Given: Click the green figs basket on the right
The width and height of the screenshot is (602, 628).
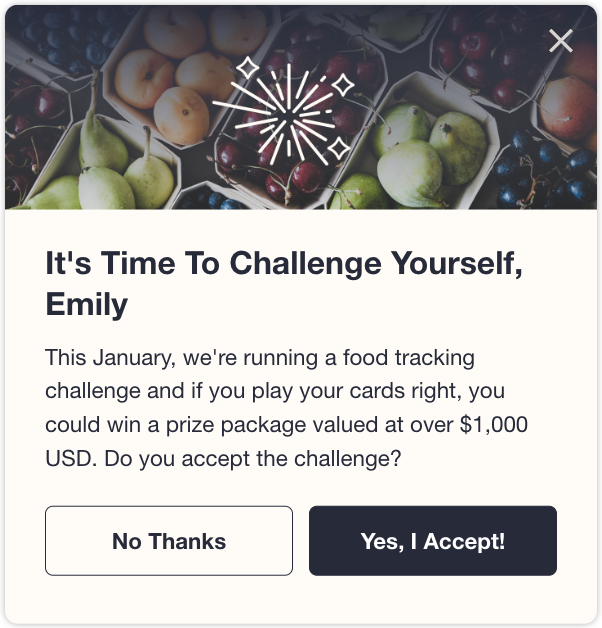Looking at the screenshot, I should pyautogui.click(x=427, y=154).
